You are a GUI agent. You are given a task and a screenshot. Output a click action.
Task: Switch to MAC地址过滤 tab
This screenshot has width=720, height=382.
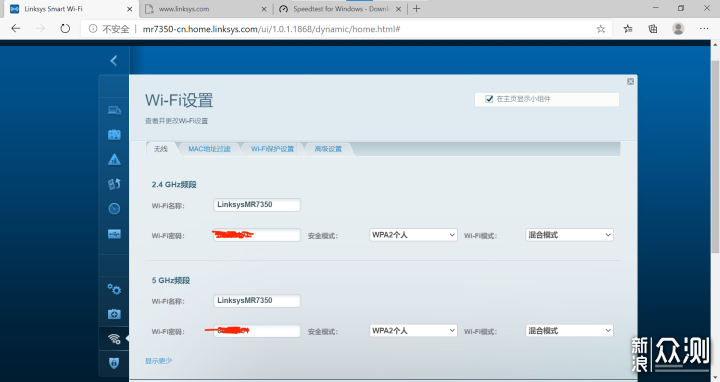209,149
